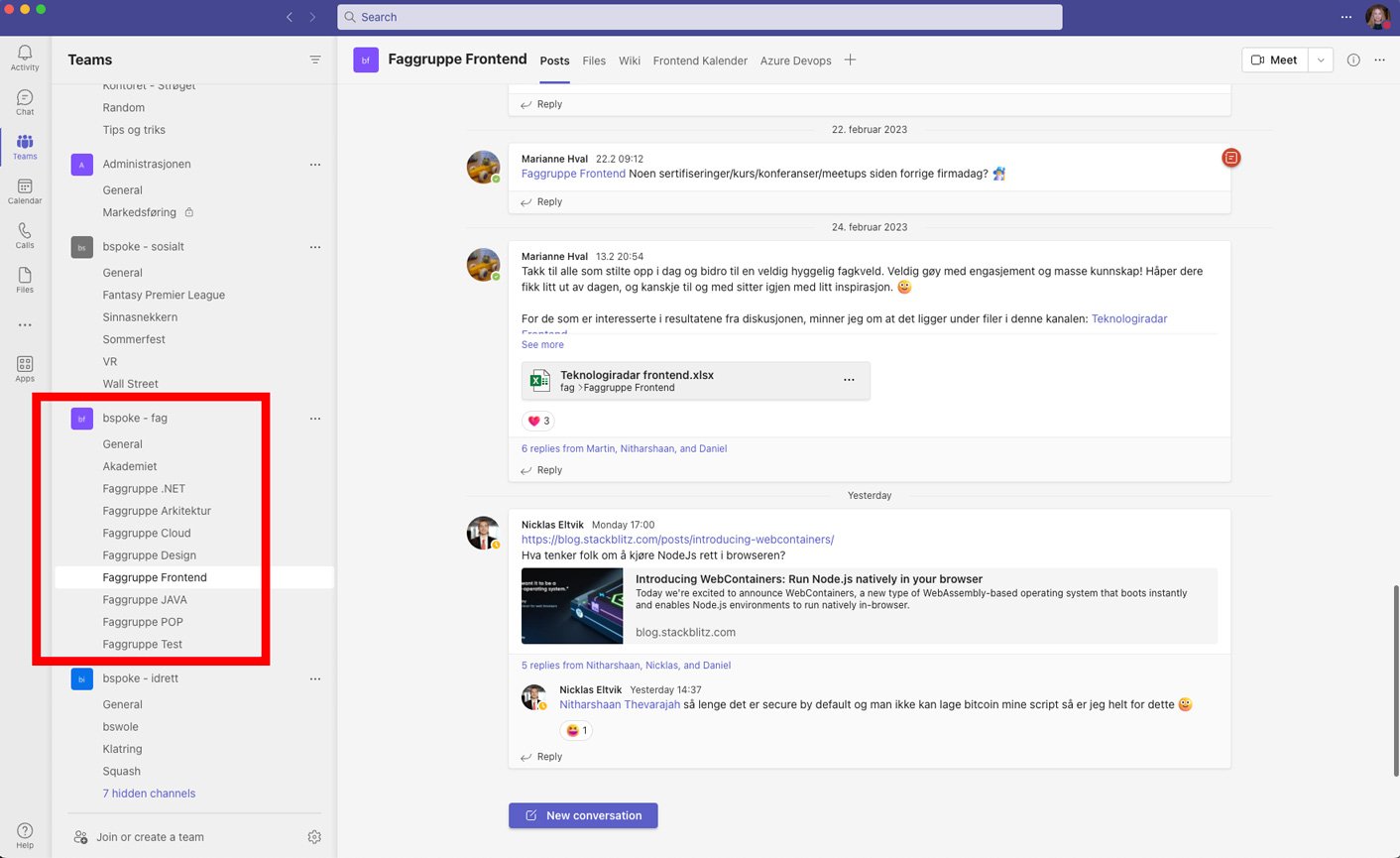The image size is (1400, 858).
Task: Open more options for bspoke - sosialt team
Action: click(315, 247)
